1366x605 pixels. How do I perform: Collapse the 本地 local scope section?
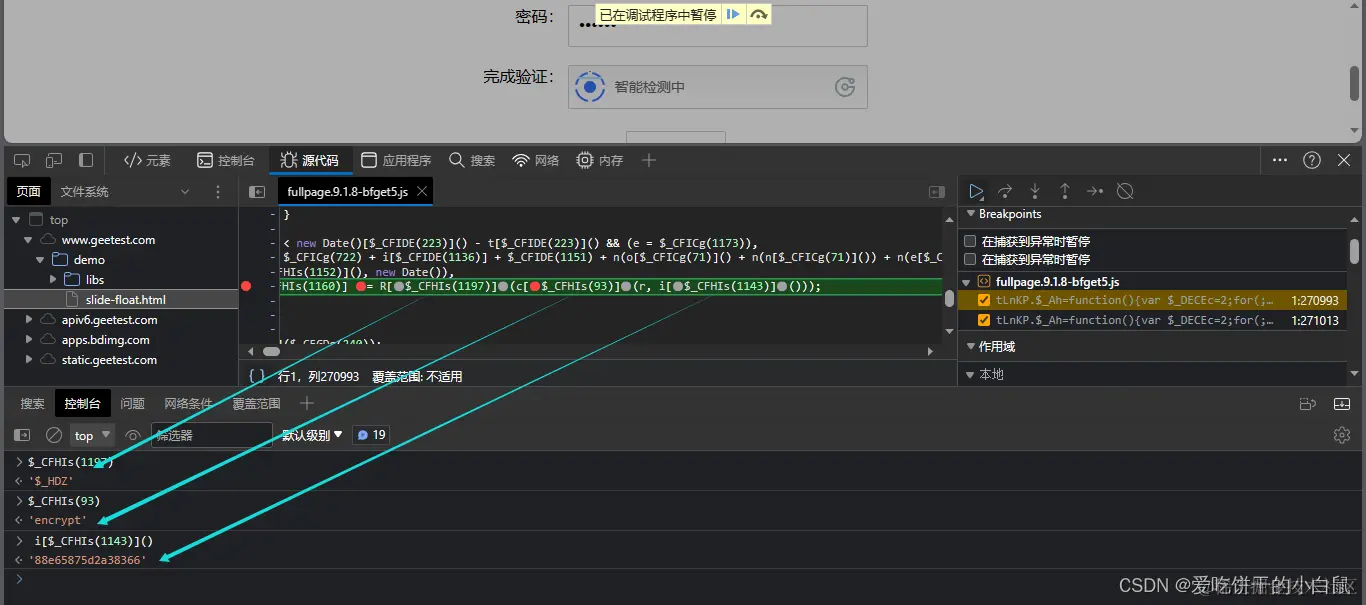click(968, 374)
